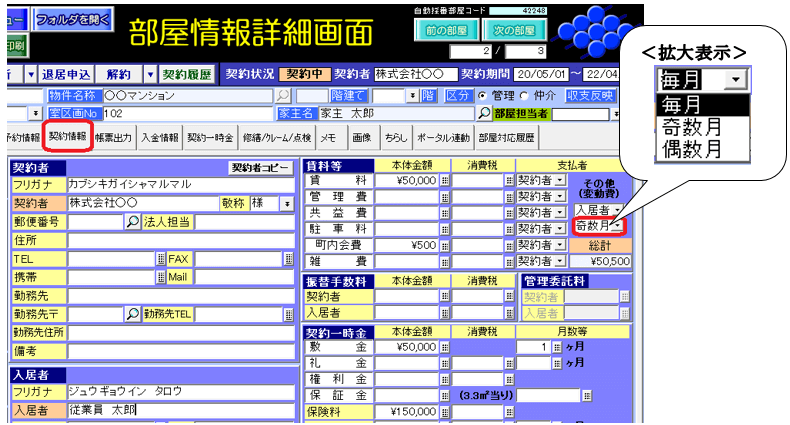
Task: Click calculator icon beside 保険料 ¥150,000
Action: pos(444,411)
